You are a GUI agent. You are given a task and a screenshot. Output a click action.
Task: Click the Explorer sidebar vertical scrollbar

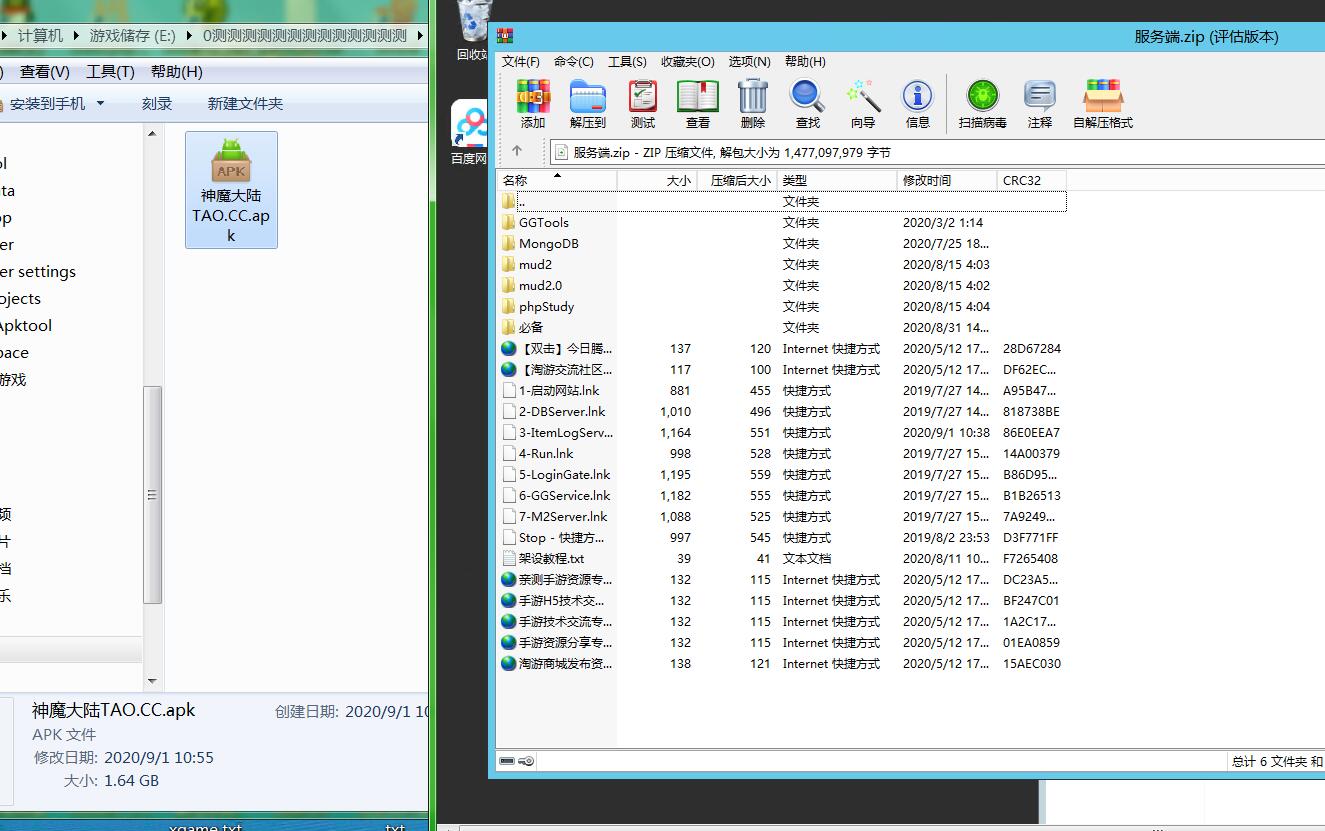click(153, 495)
